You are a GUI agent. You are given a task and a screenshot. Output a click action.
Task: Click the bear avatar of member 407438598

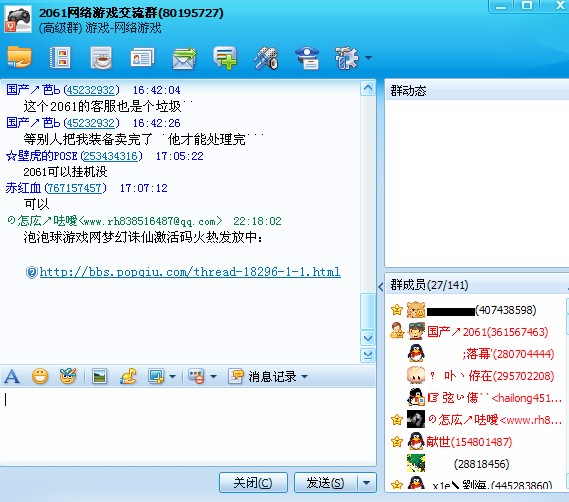pyautogui.click(x=416, y=310)
